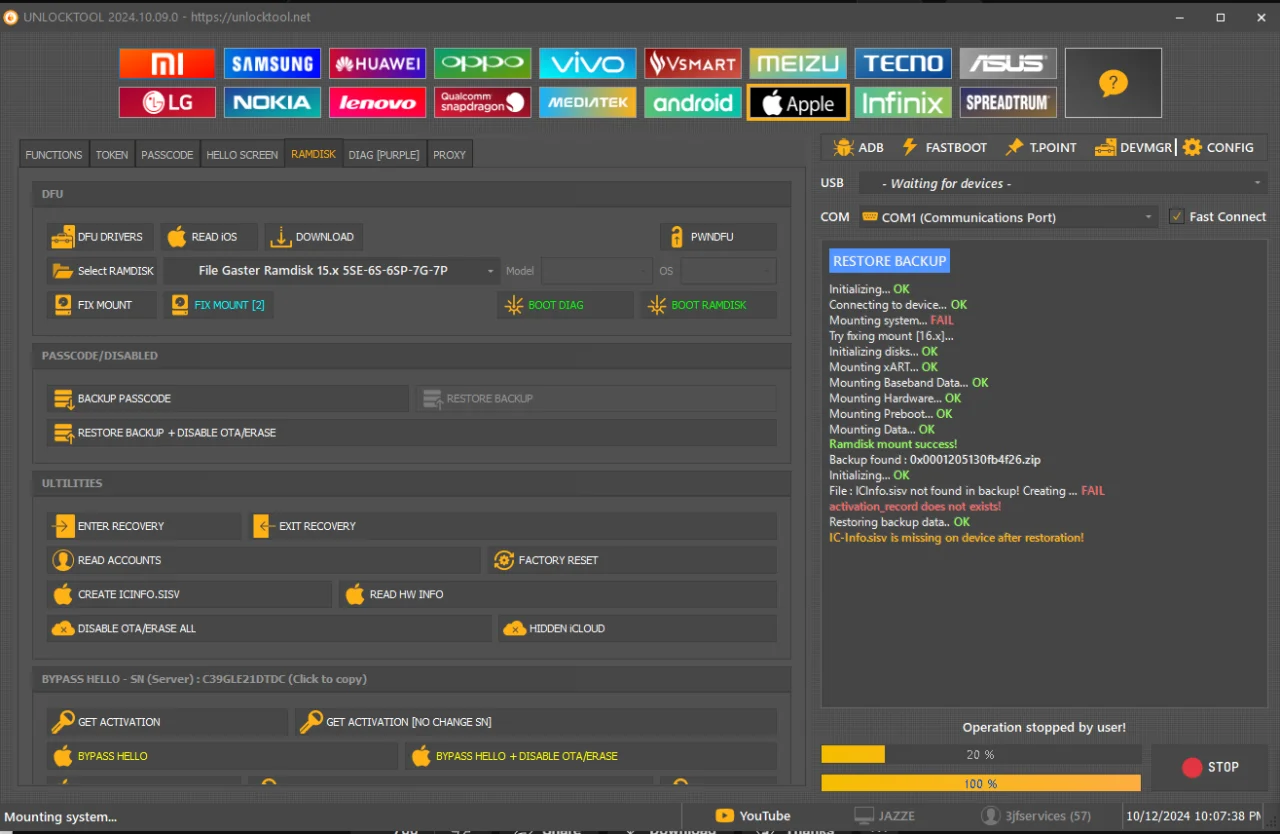This screenshot has height=834, width=1280.
Task: Open the ADB tool
Action: [858, 147]
